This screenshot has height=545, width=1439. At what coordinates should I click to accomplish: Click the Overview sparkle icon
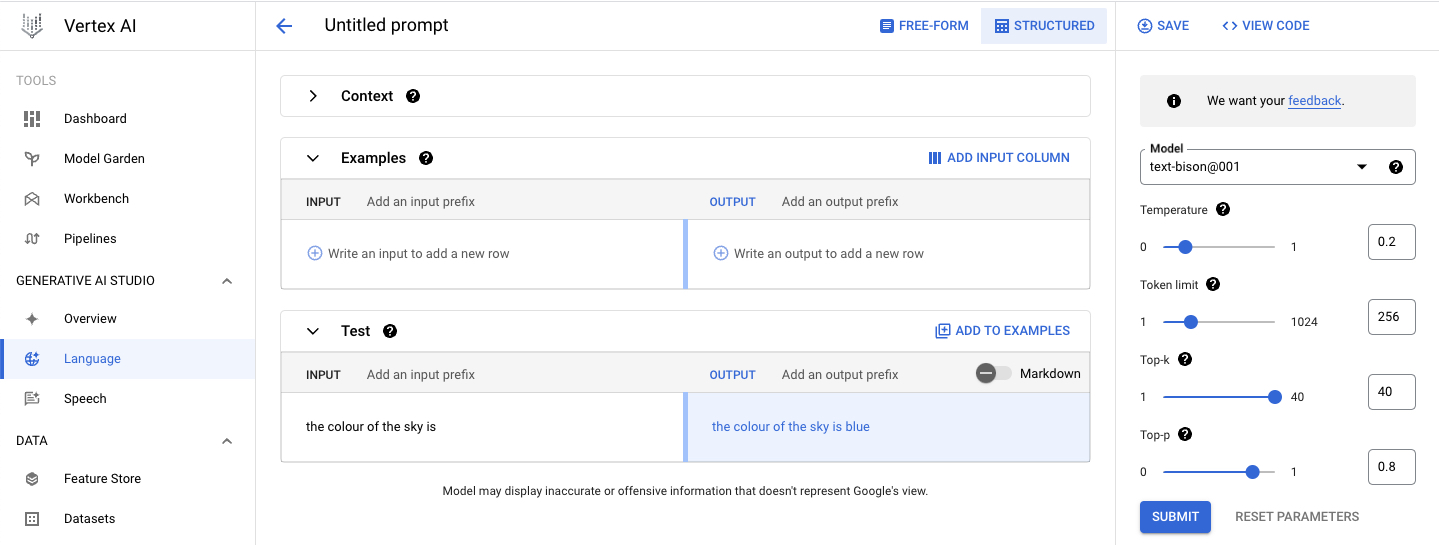tap(32, 318)
